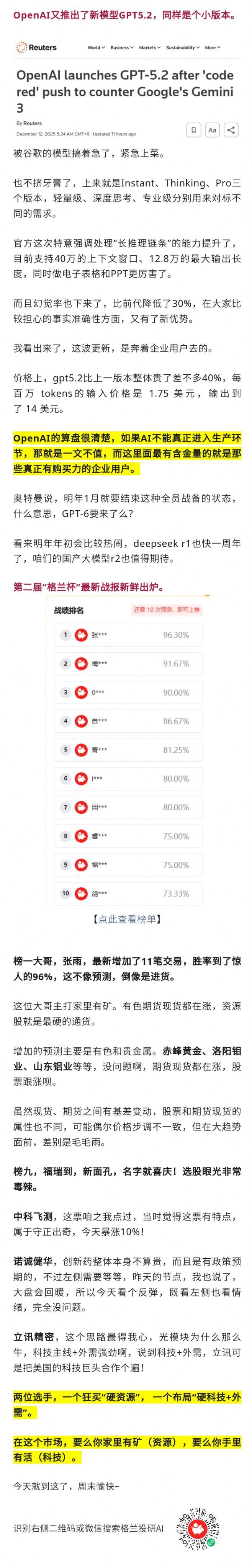Bookmark the Reuters article
252x1568 pixels.
pyautogui.click(x=193, y=130)
